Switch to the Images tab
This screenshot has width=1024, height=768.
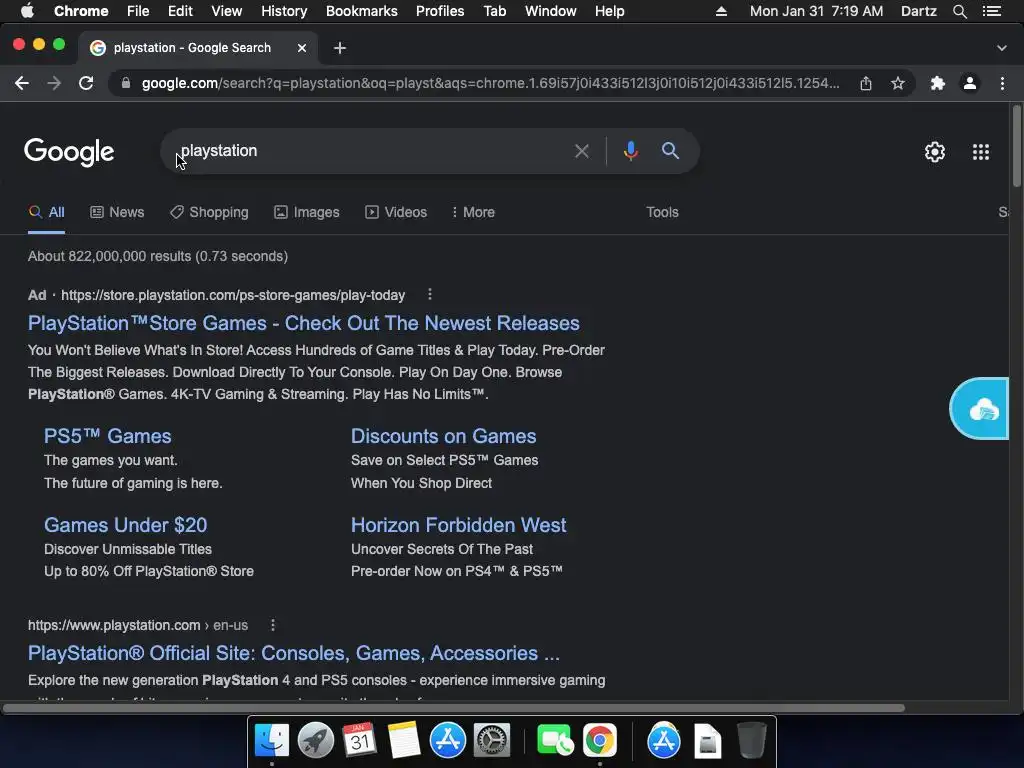[x=306, y=212]
